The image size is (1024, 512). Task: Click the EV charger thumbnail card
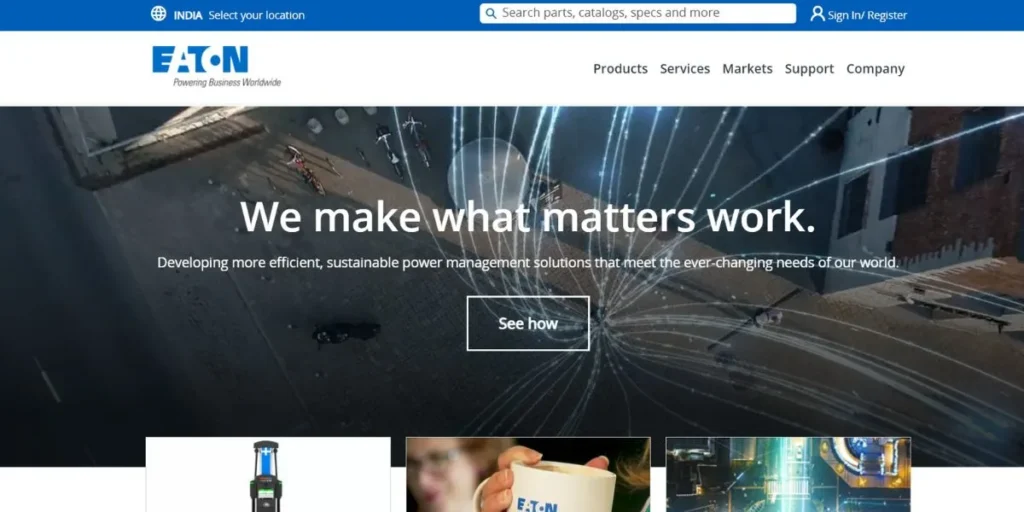click(268, 474)
